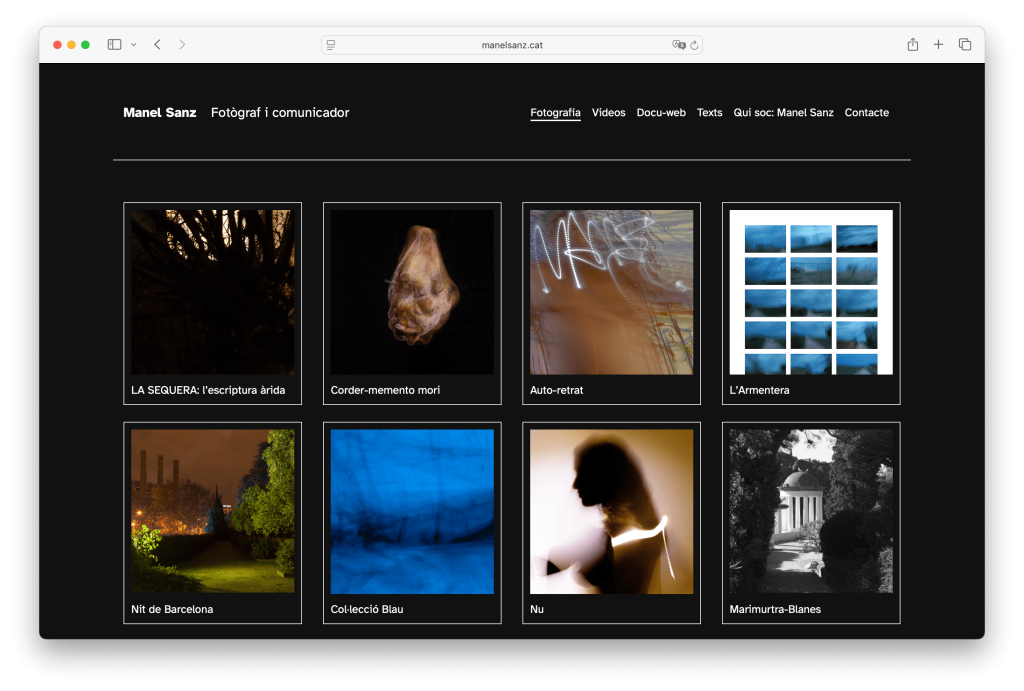Image resolution: width=1024 pixels, height=691 pixels.
Task: Click the Manel Sanz site title
Action: [x=159, y=113]
